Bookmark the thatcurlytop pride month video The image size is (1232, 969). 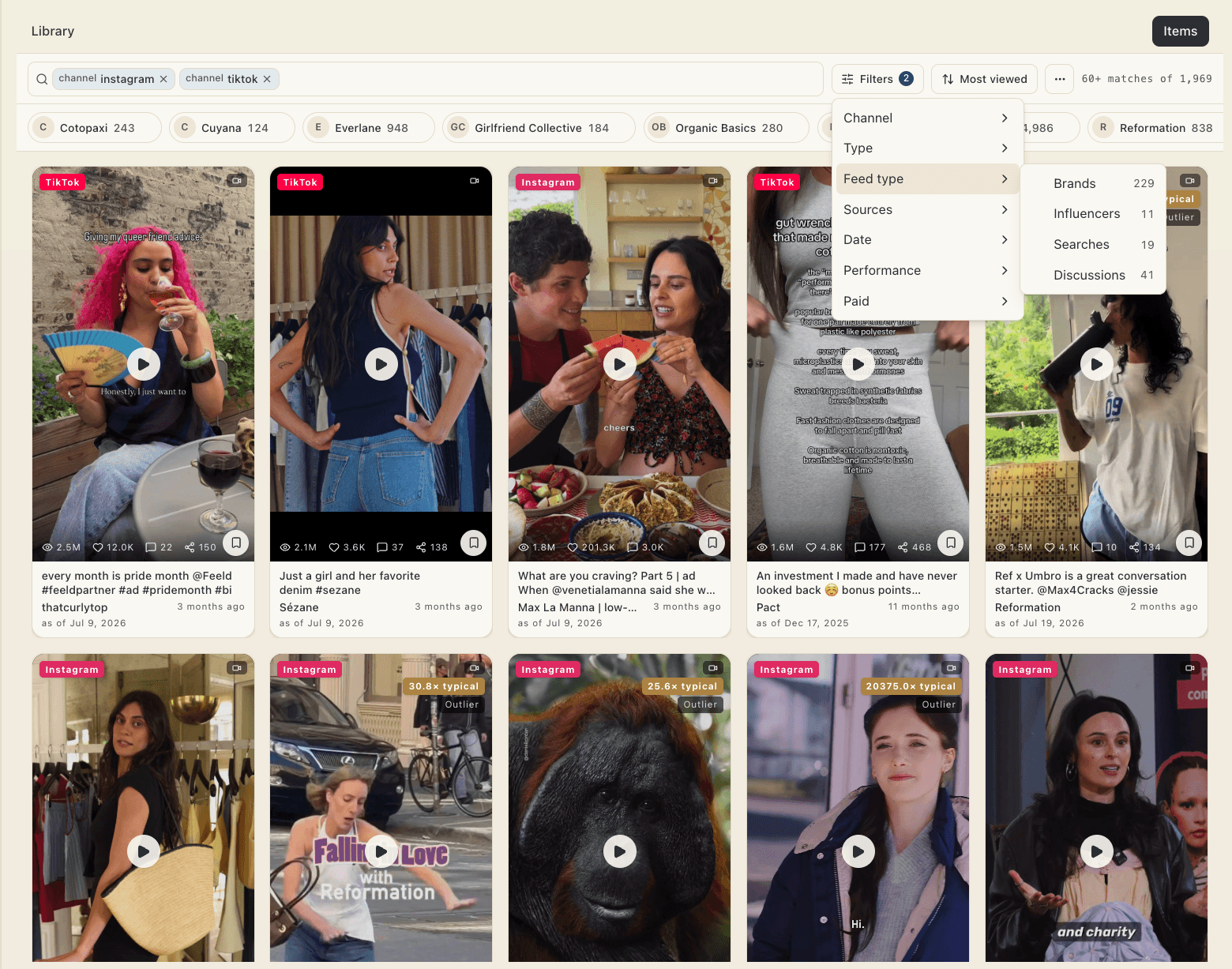(236, 543)
